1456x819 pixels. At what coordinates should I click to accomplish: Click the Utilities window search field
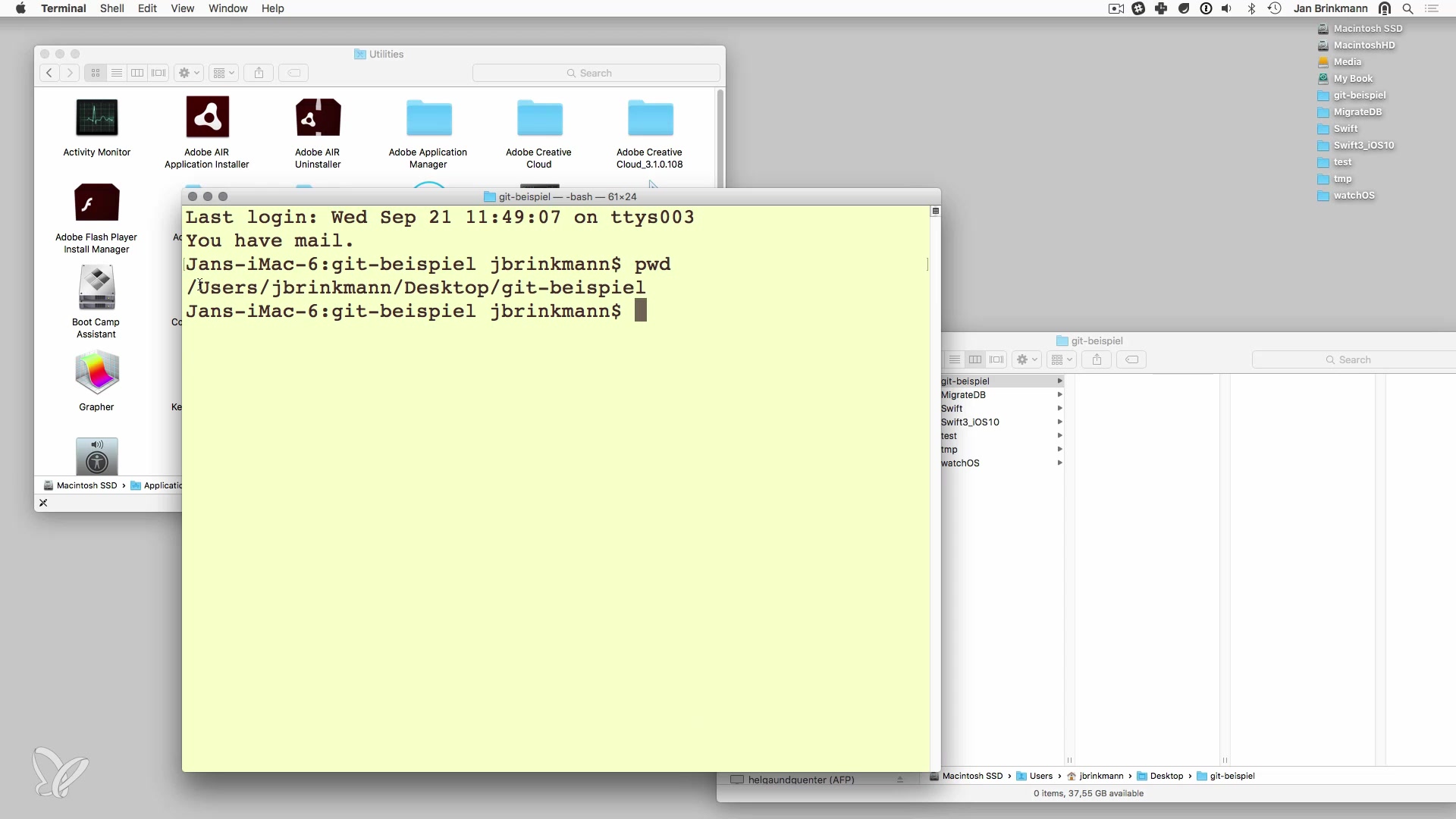[x=596, y=73]
